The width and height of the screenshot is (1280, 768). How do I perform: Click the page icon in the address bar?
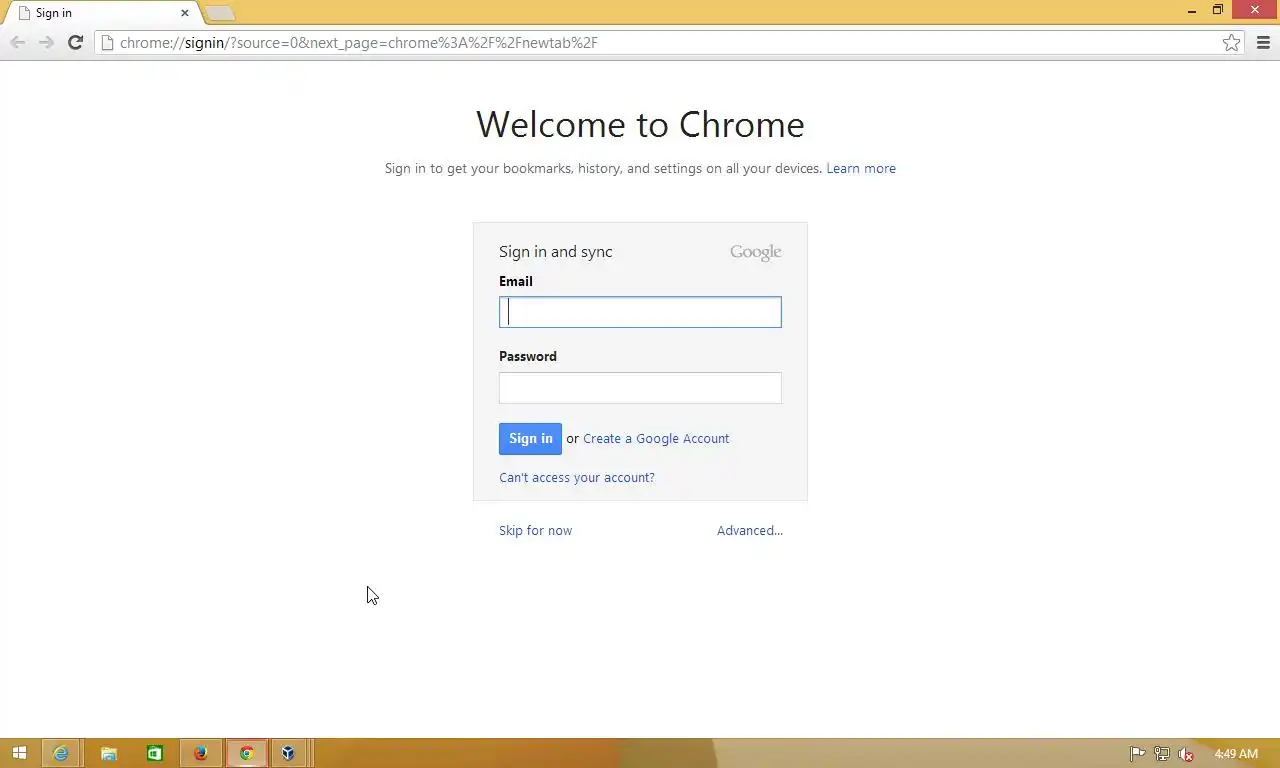tap(106, 42)
